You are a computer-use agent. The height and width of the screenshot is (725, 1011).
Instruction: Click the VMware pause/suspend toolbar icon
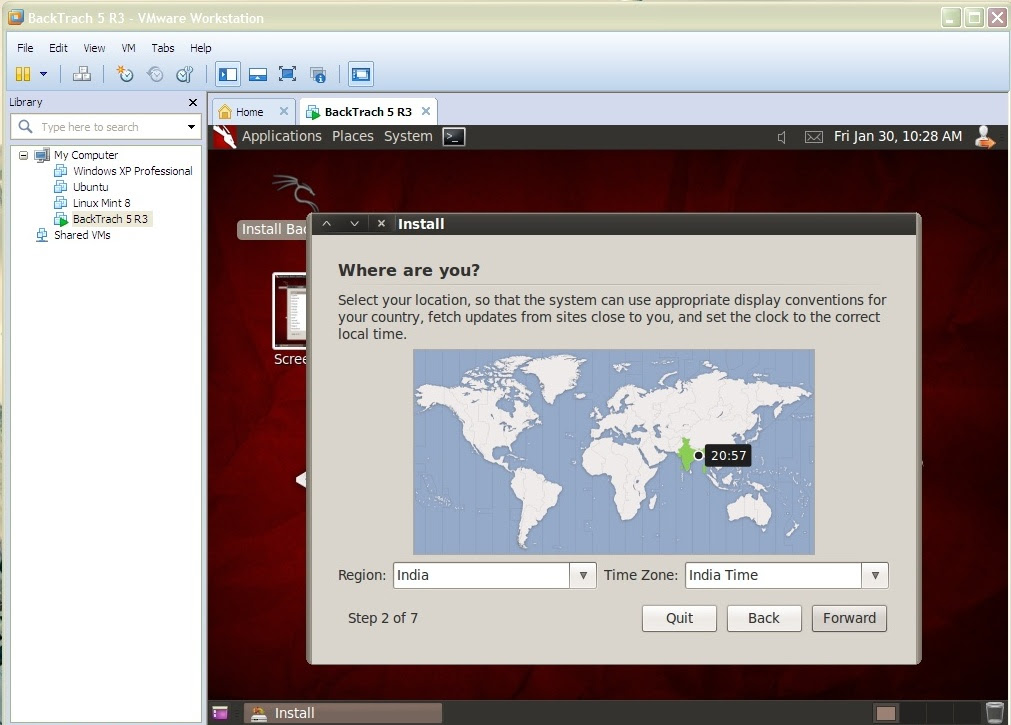pos(23,74)
